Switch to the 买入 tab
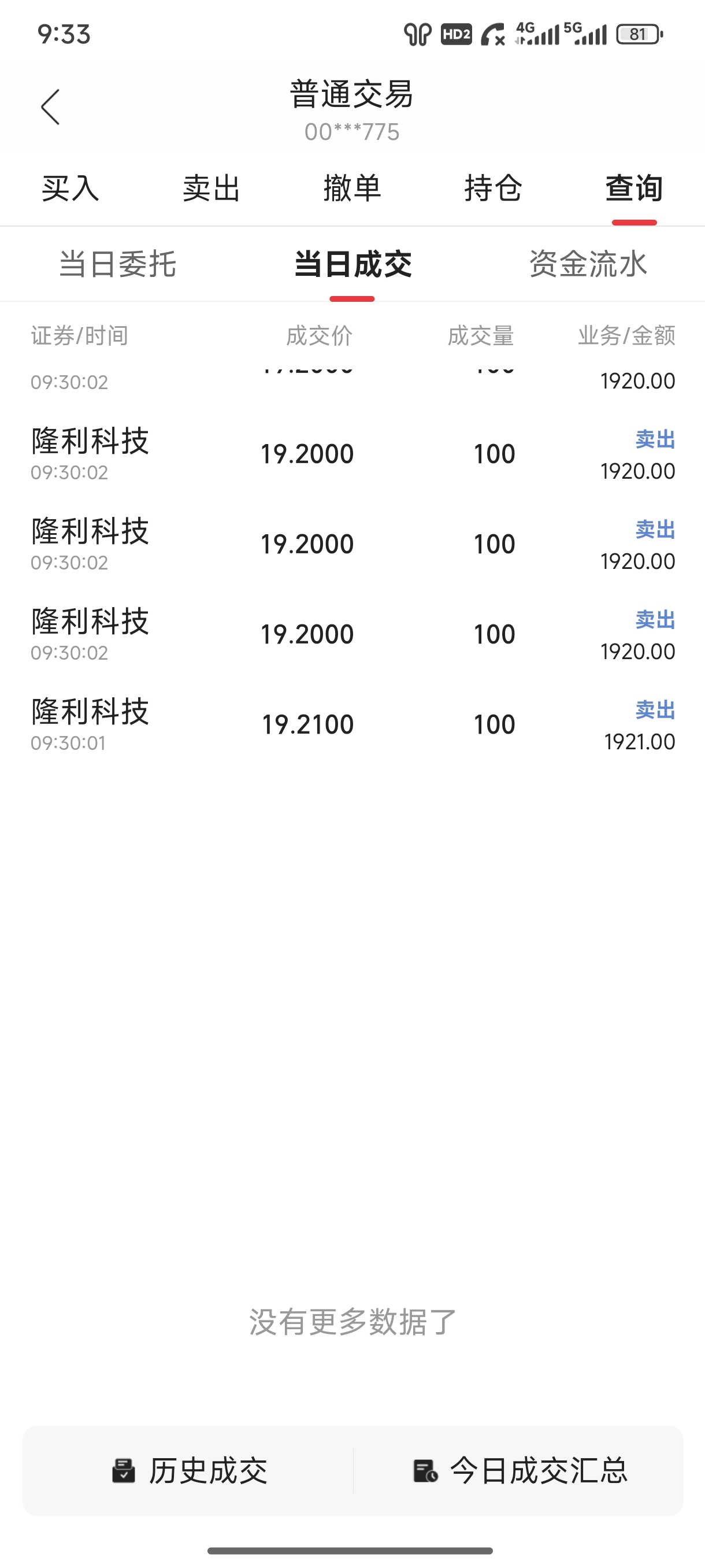 click(70, 188)
